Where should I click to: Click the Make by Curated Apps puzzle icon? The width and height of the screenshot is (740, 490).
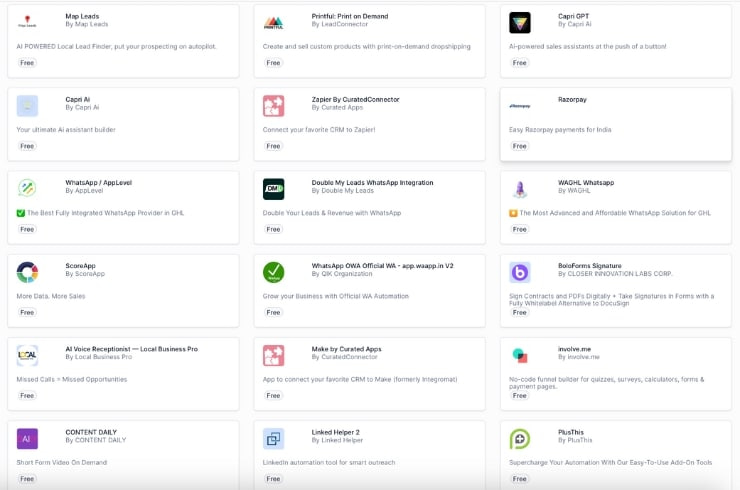(274, 355)
